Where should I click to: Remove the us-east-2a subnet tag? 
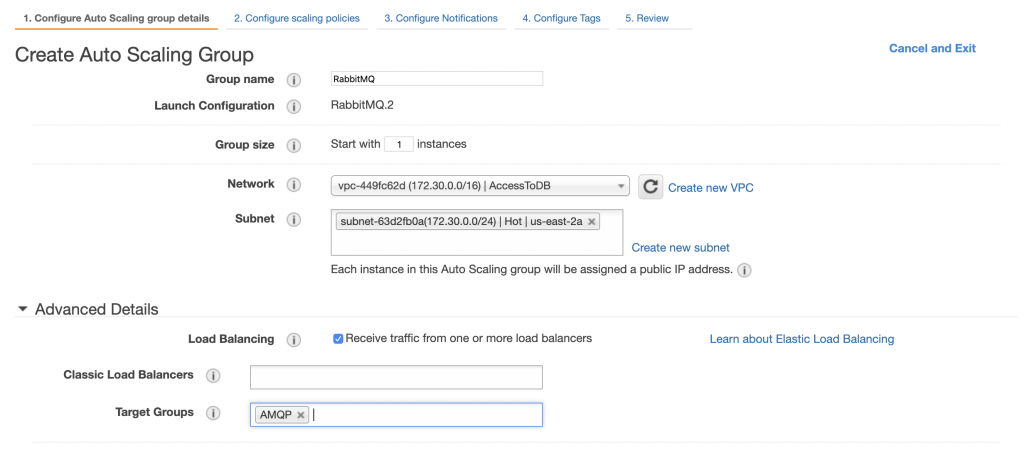pyautogui.click(x=592, y=221)
